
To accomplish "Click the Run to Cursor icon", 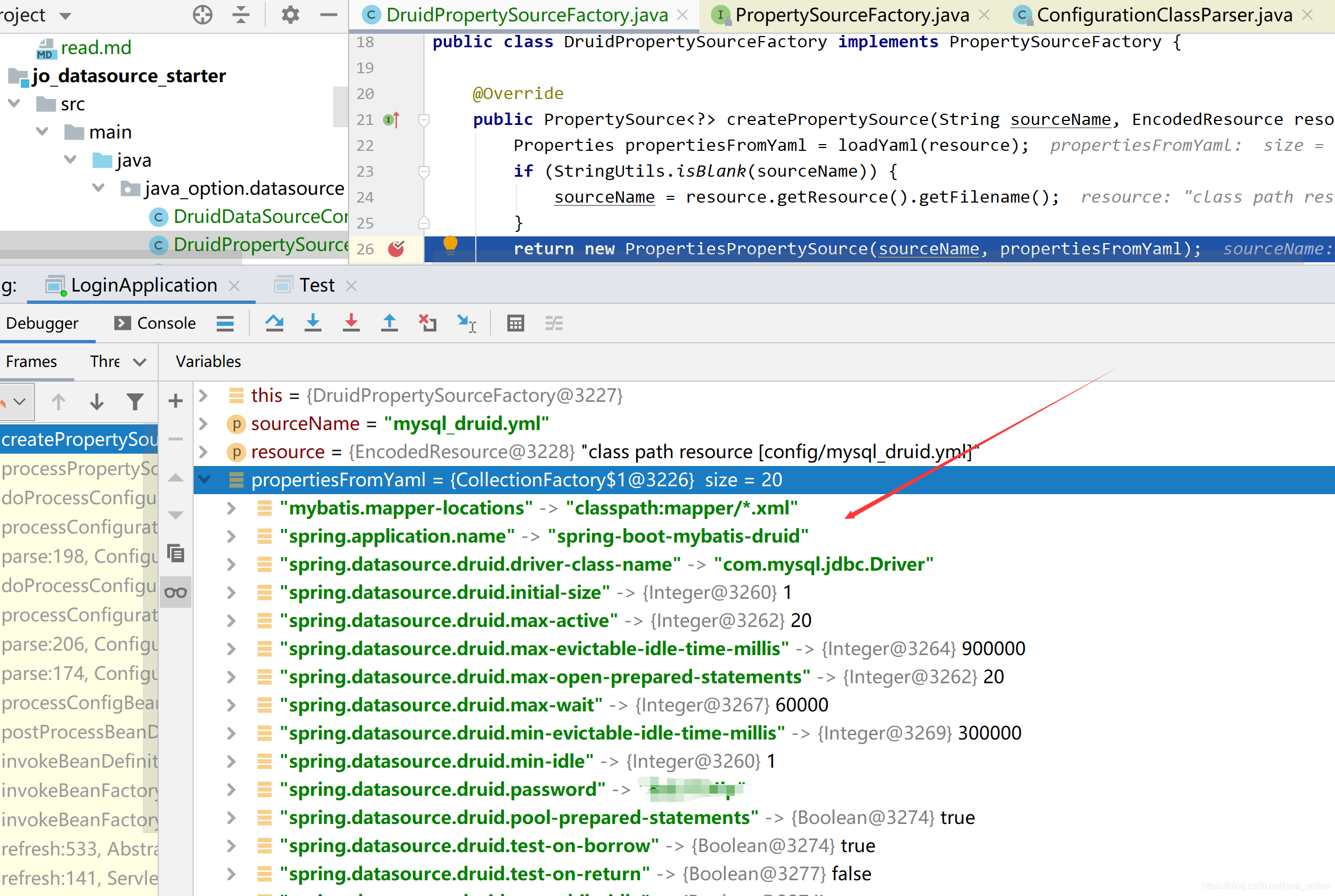I will (x=466, y=323).
